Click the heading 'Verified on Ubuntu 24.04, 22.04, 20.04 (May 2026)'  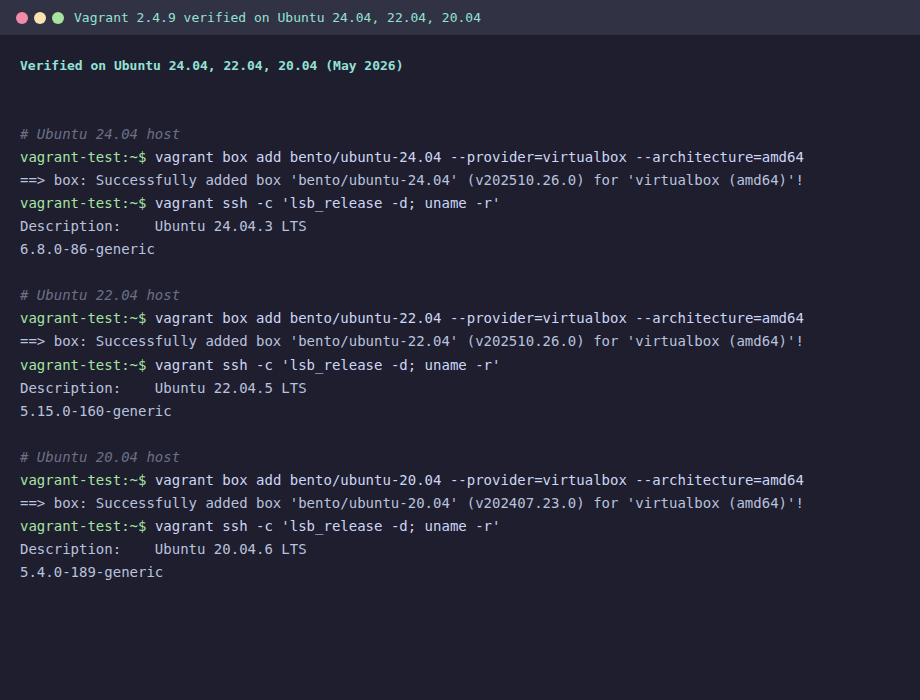(211, 66)
